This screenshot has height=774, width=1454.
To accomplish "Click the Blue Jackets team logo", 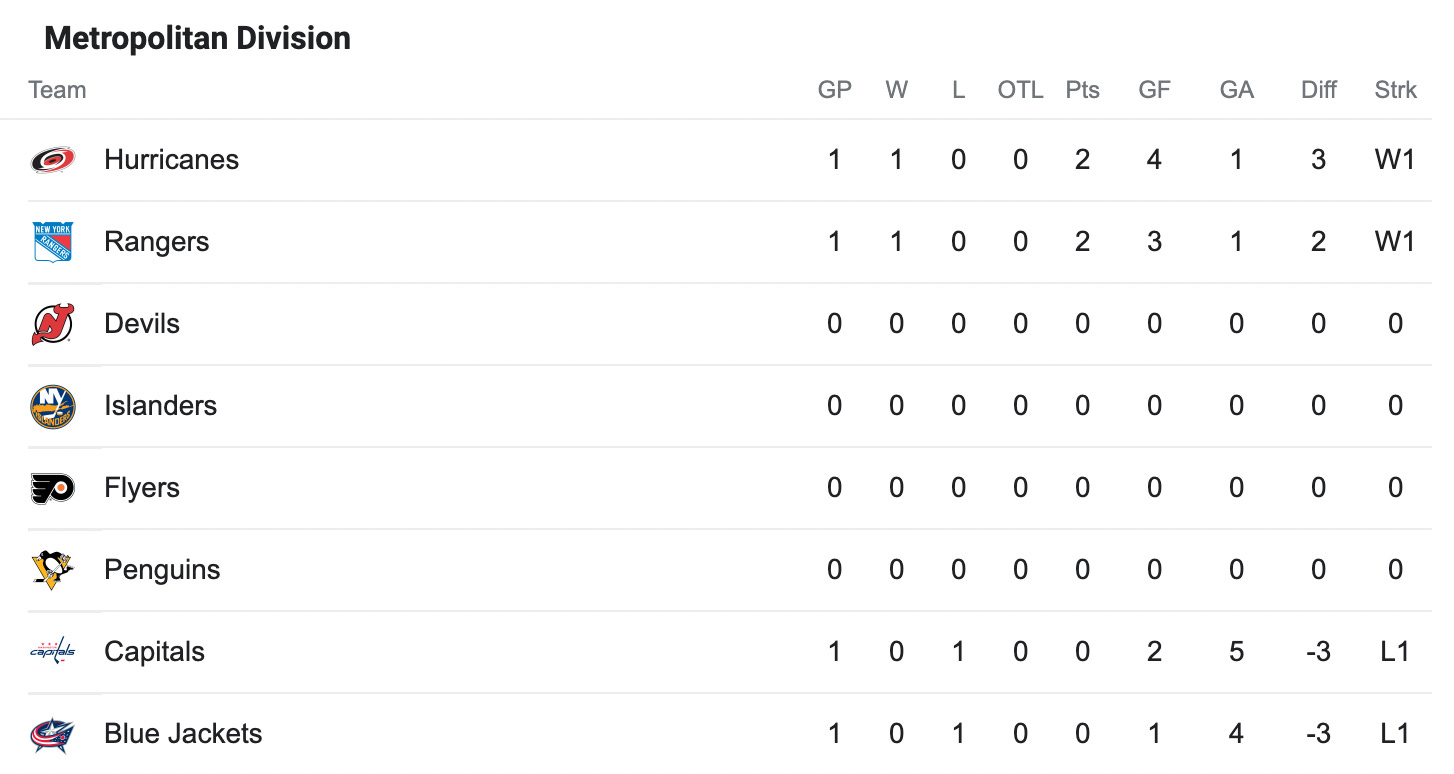I will 52,734.
